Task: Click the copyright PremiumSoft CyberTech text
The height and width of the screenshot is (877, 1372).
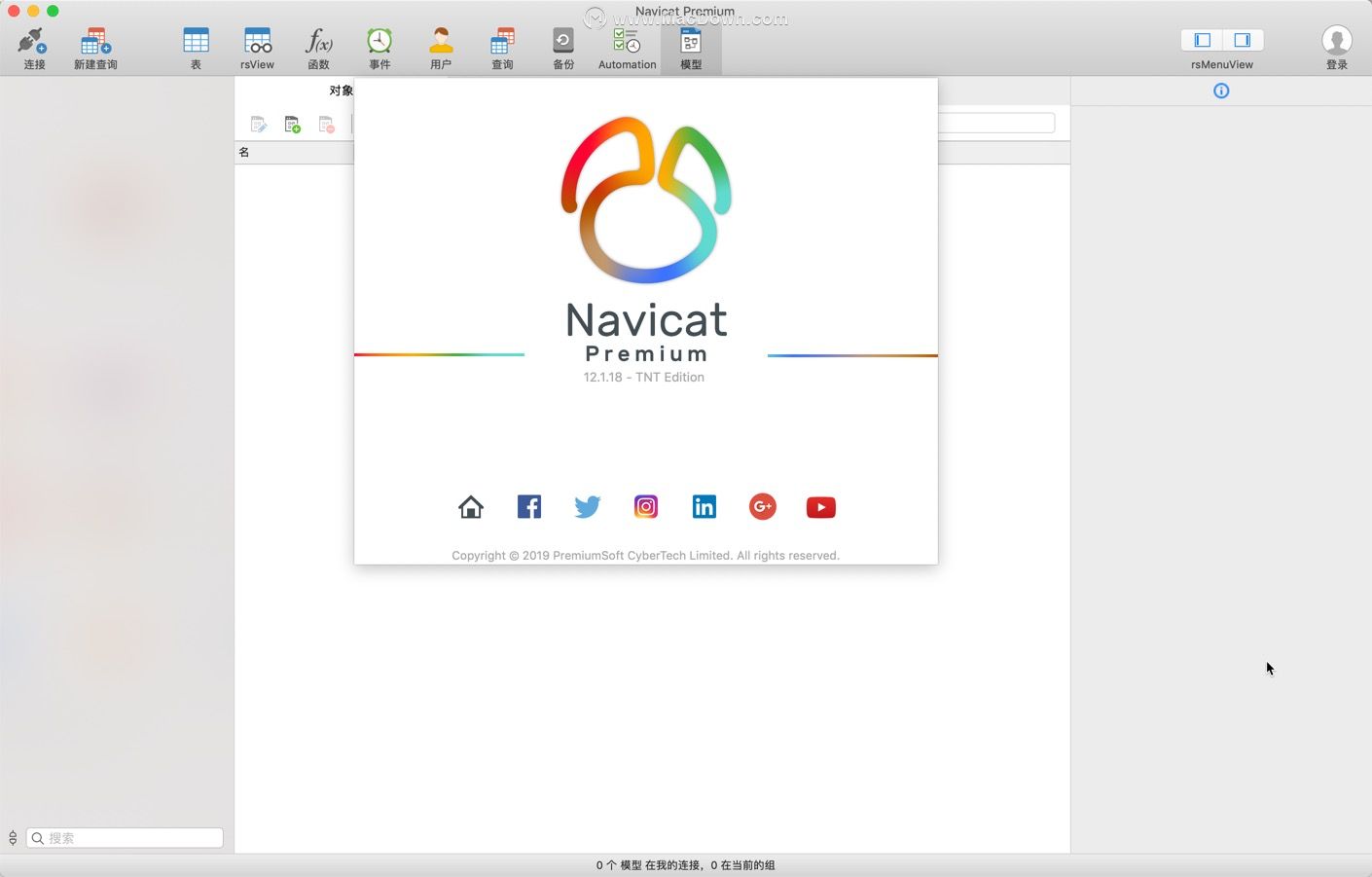Action: (645, 556)
